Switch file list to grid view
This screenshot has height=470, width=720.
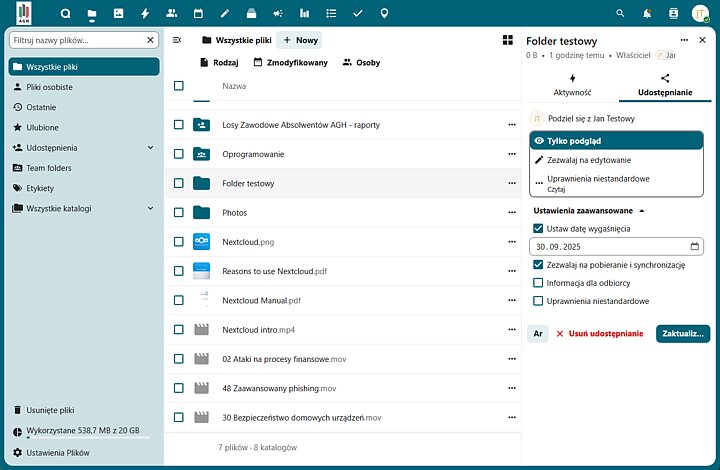(507, 40)
